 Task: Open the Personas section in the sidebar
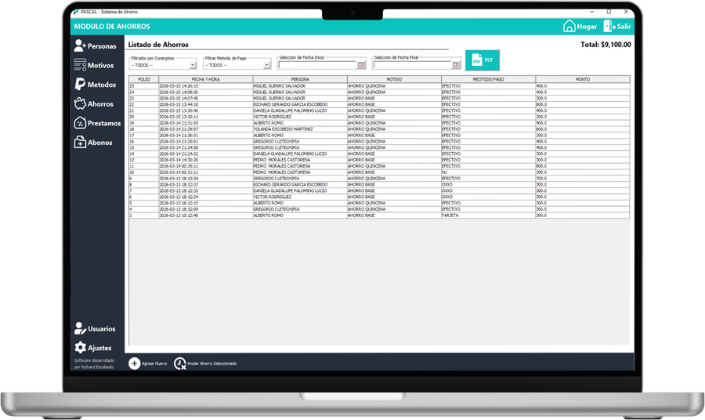tap(95, 46)
